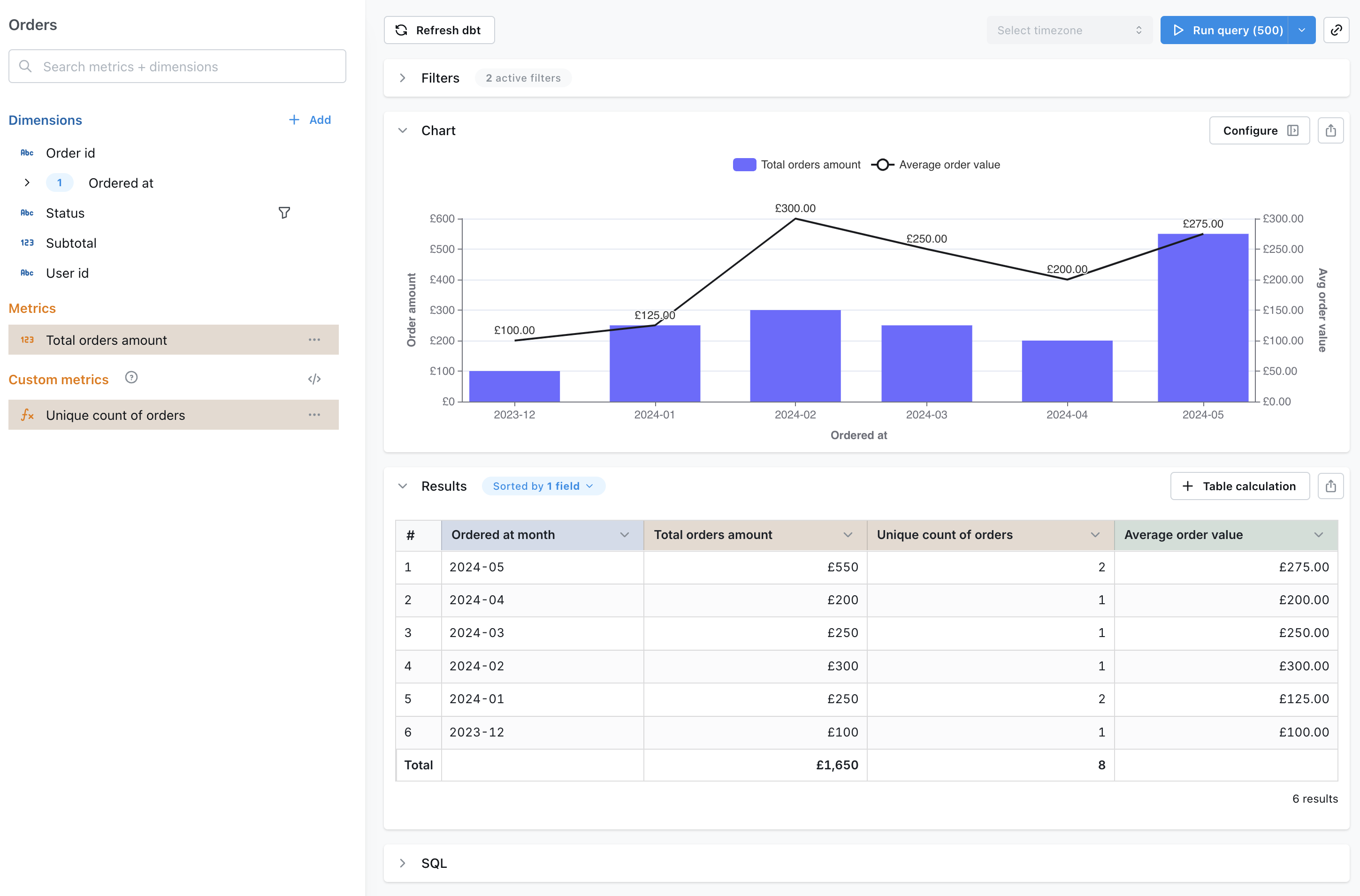Click the copy link icon button
The width and height of the screenshot is (1360, 896).
click(x=1336, y=30)
